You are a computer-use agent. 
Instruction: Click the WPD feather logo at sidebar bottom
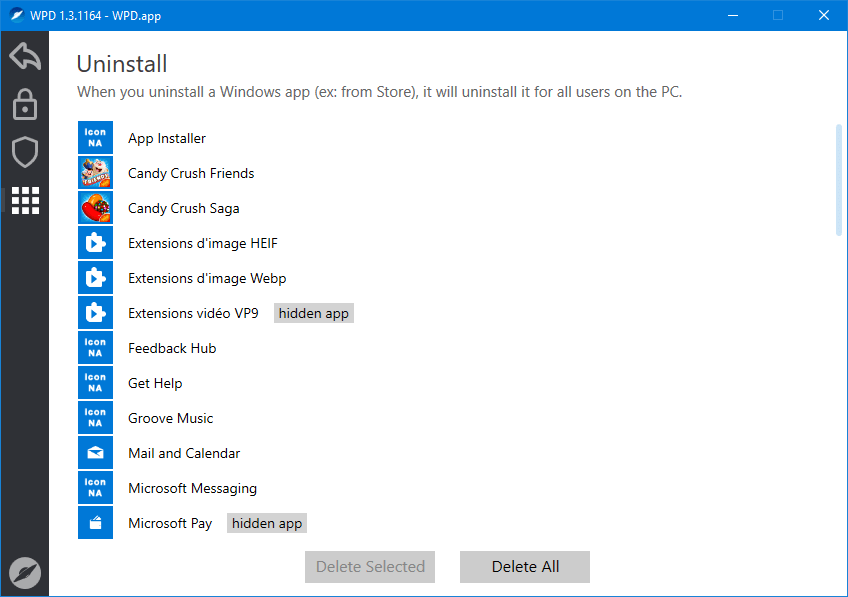[x=25, y=572]
